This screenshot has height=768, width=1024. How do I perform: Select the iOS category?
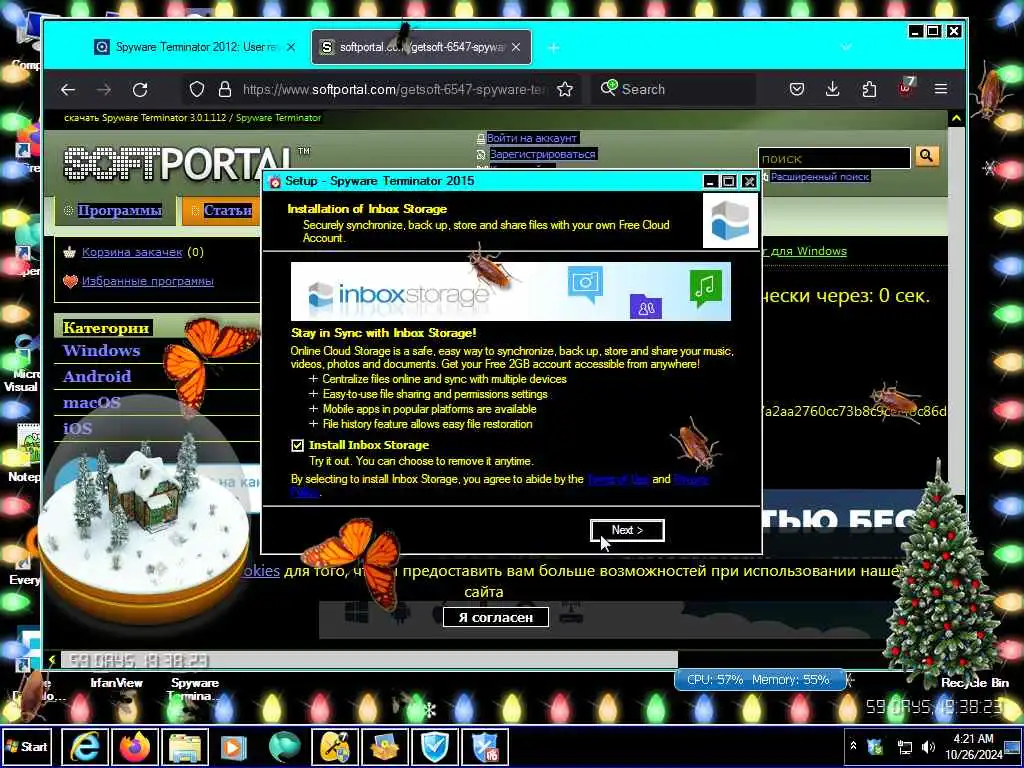77,428
